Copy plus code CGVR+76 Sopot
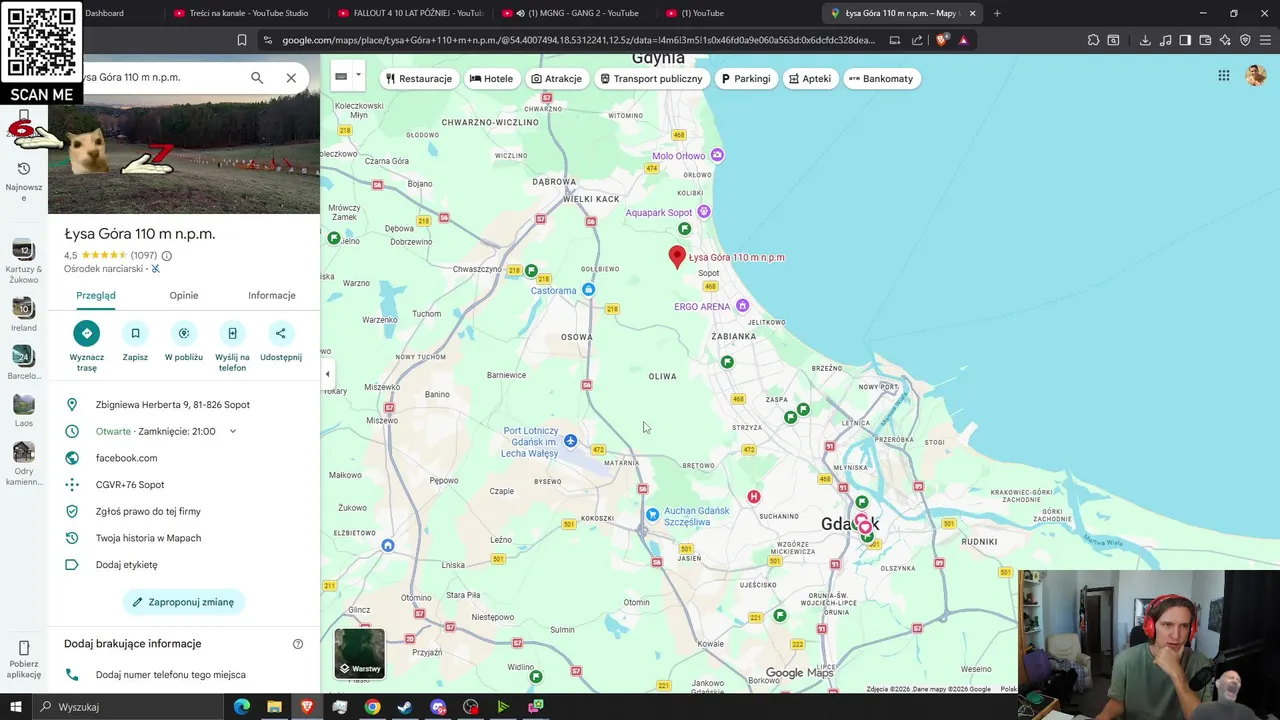The height and width of the screenshot is (720, 1280). click(x=184, y=485)
